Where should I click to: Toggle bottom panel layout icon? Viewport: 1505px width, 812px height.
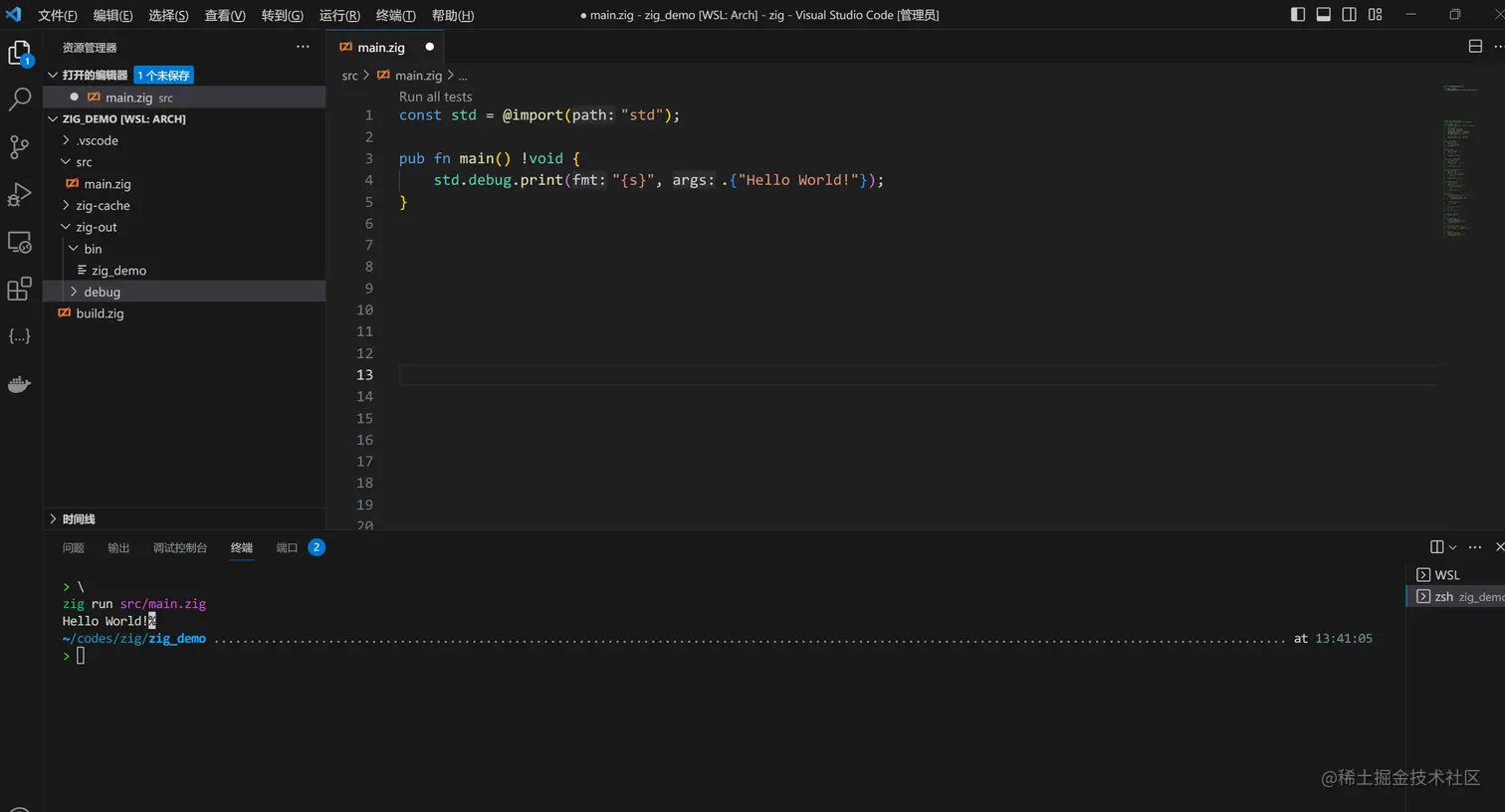click(1324, 14)
